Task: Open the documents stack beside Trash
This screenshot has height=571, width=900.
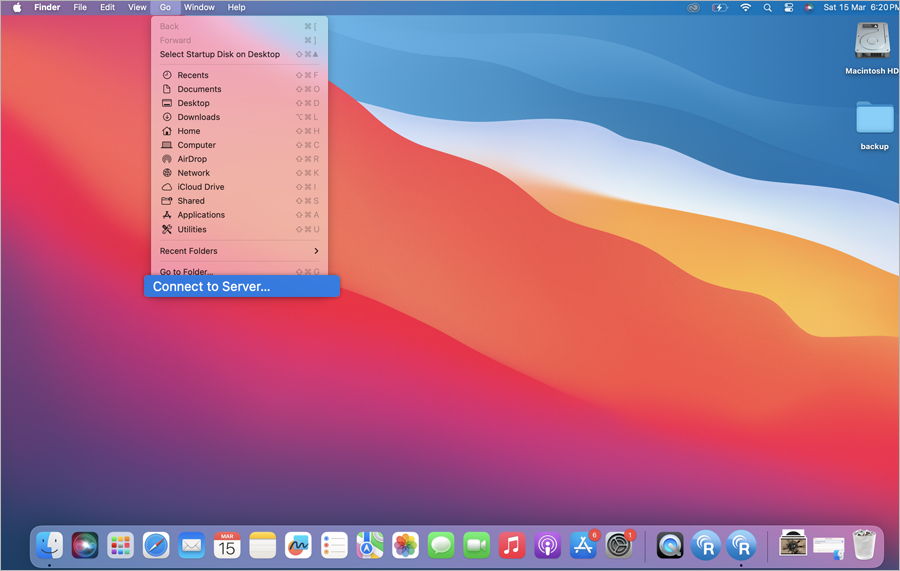Action: click(829, 546)
